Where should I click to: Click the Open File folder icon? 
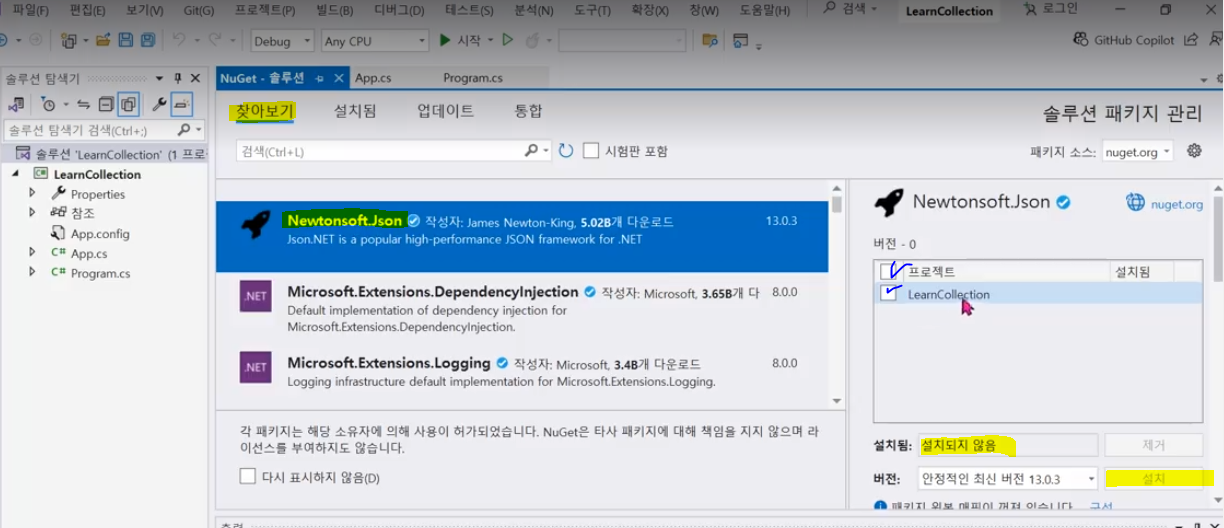[x=103, y=41]
